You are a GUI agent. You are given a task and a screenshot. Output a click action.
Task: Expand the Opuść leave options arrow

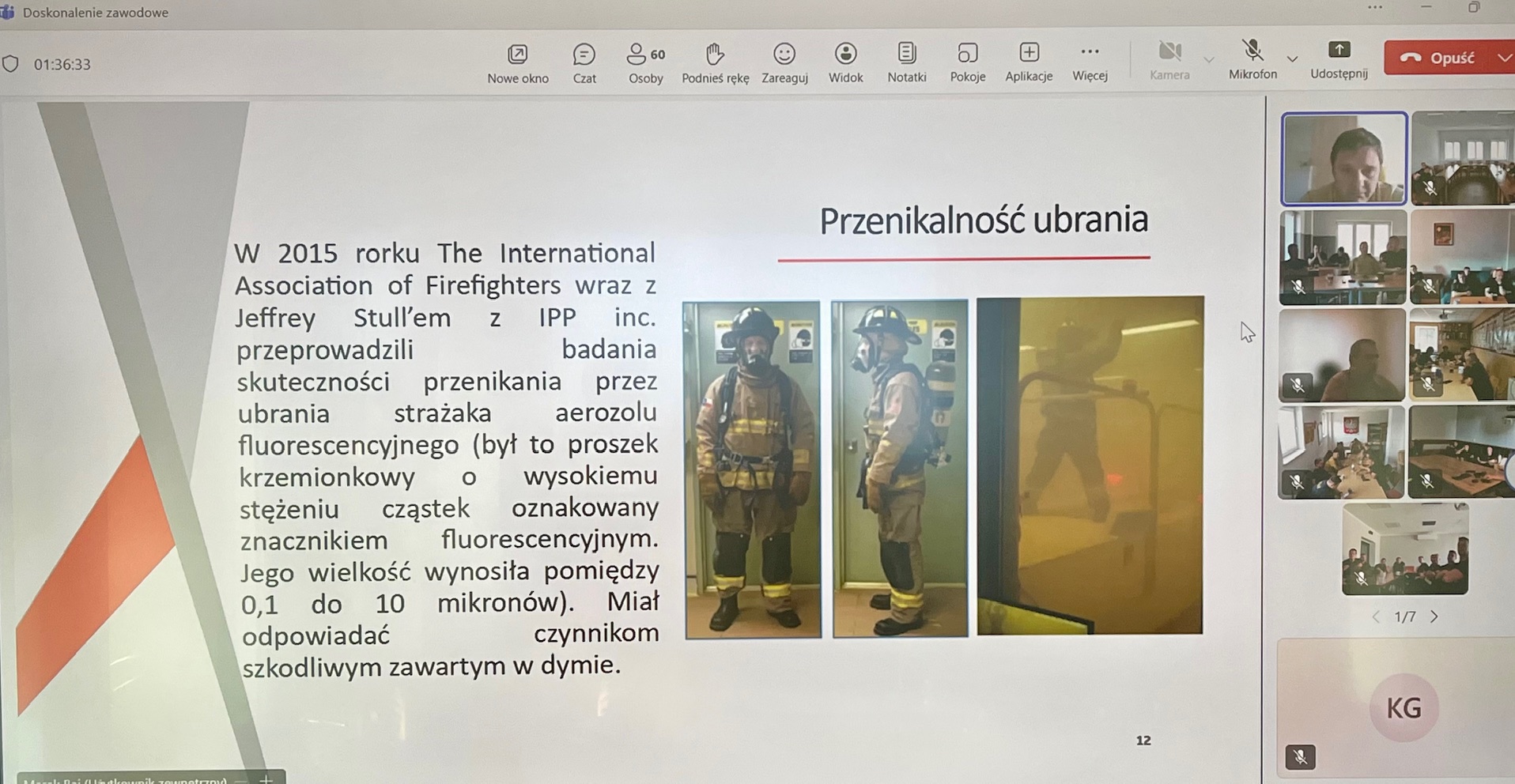1504,58
